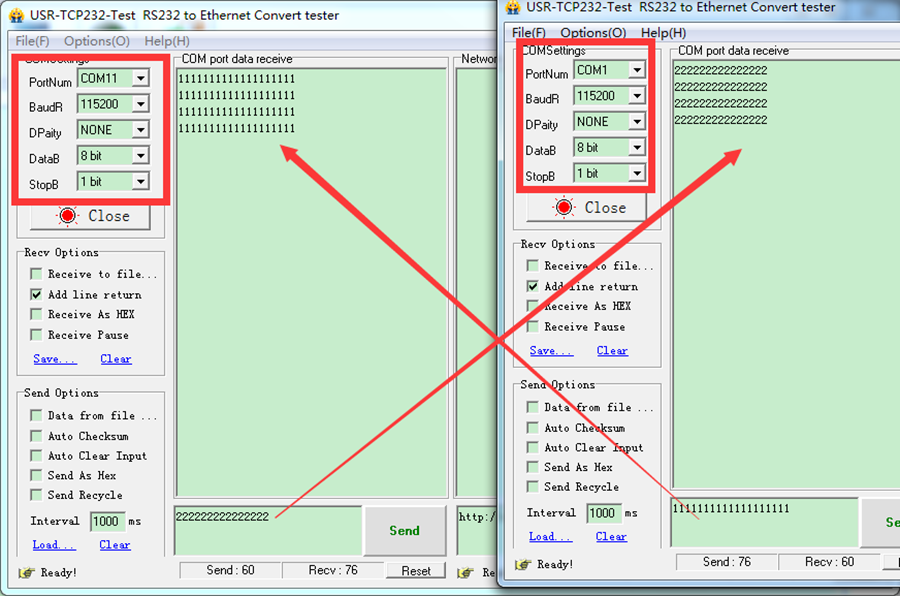The height and width of the screenshot is (596, 900).
Task: Click the Interval field in the right window
Action: [x=603, y=513]
